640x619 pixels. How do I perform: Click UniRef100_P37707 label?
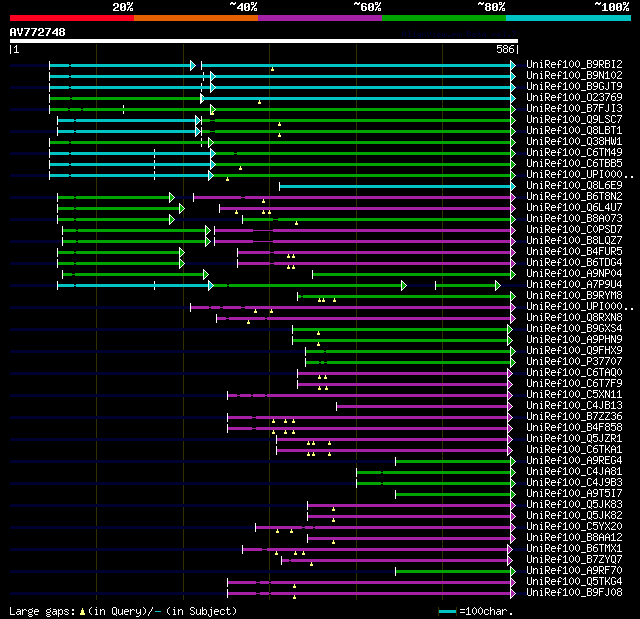click(x=574, y=362)
